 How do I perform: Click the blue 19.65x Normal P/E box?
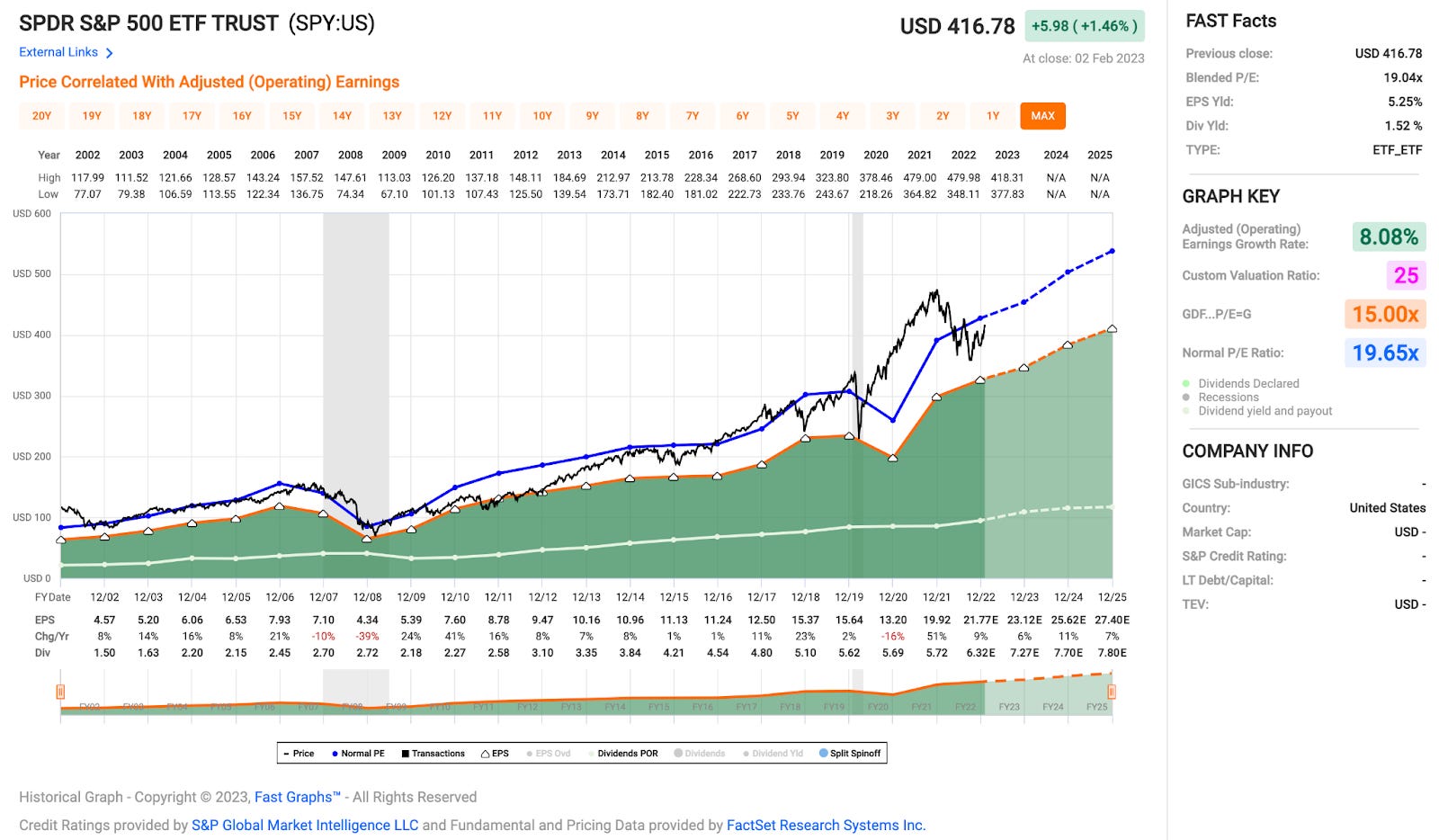[x=1385, y=353]
